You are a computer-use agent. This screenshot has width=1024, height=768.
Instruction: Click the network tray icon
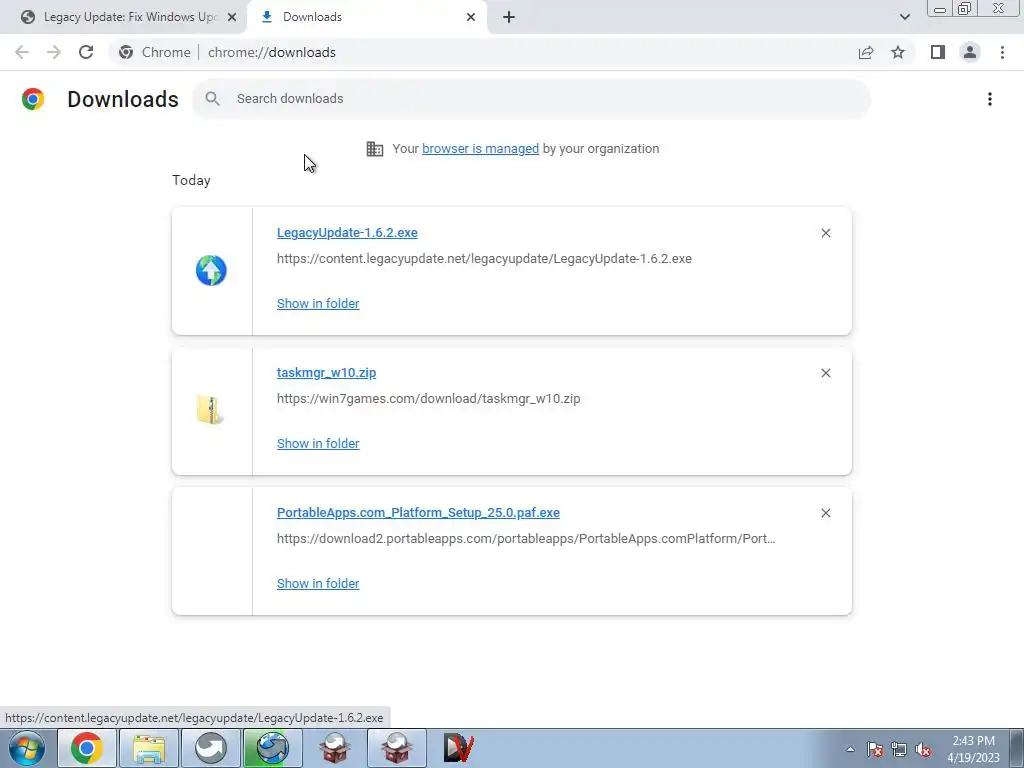point(899,749)
